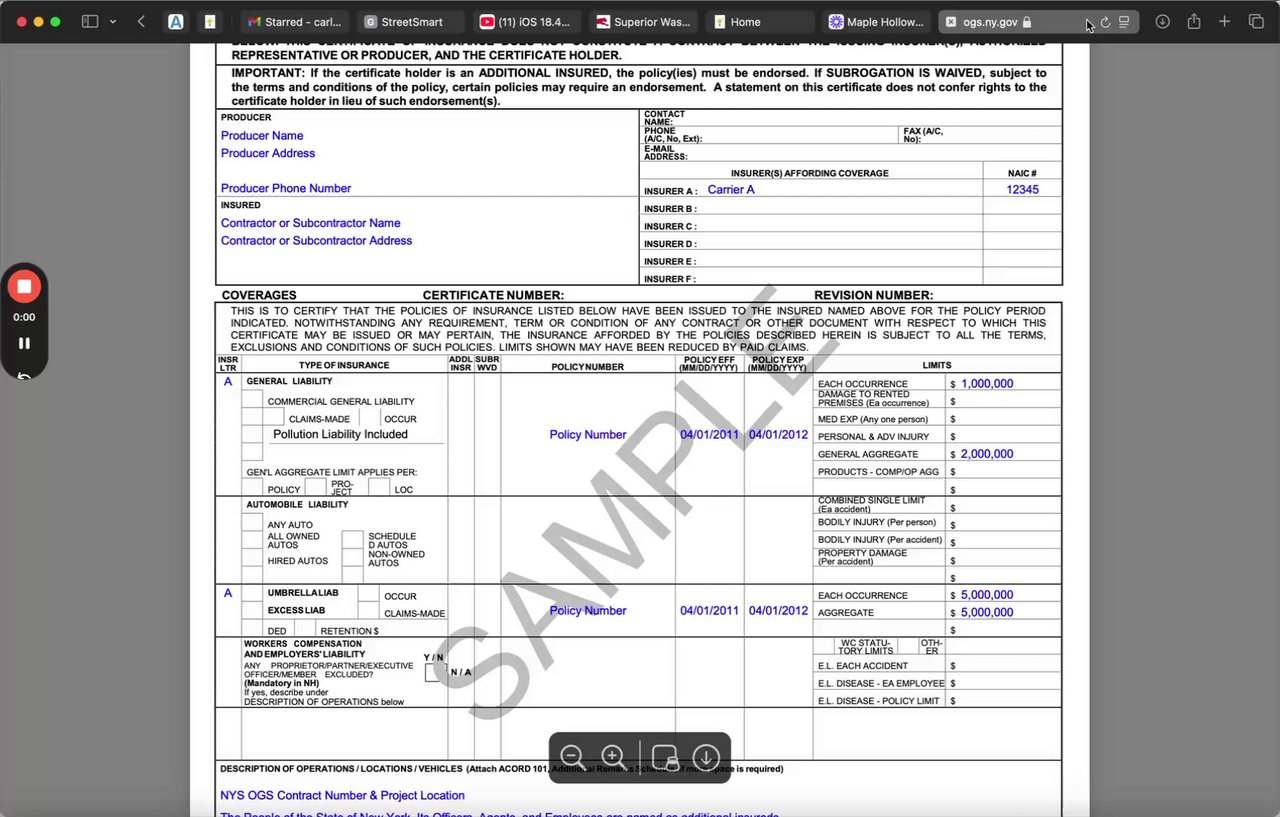The width and height of the screenshot is (1280, 817).
Task: Switch to the StreetSmart tab
Action: click(411, 21)
